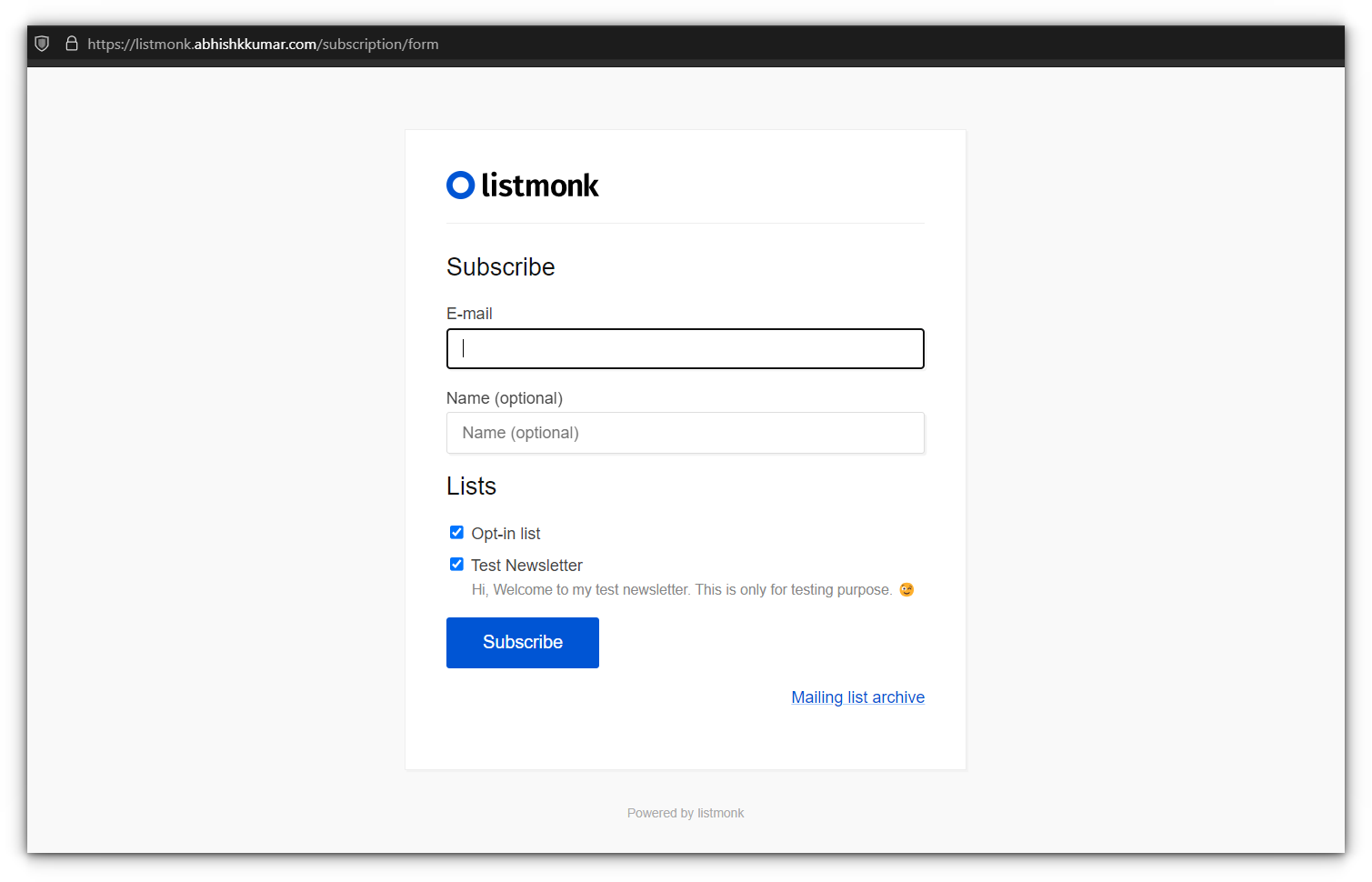Image resolution: width=1372 pixels, height=882 pixels.
Task: Toggle the Opt-in list checkbox
Action: click(x=456, y=533)
